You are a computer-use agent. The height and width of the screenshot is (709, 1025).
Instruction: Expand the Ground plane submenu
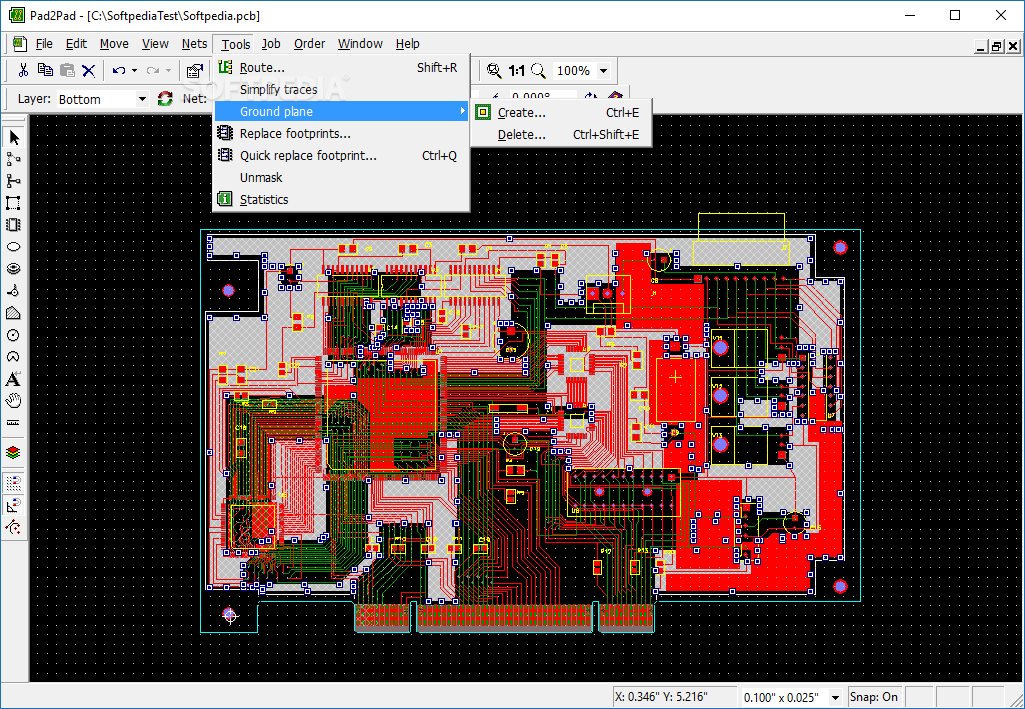point(341,112)
